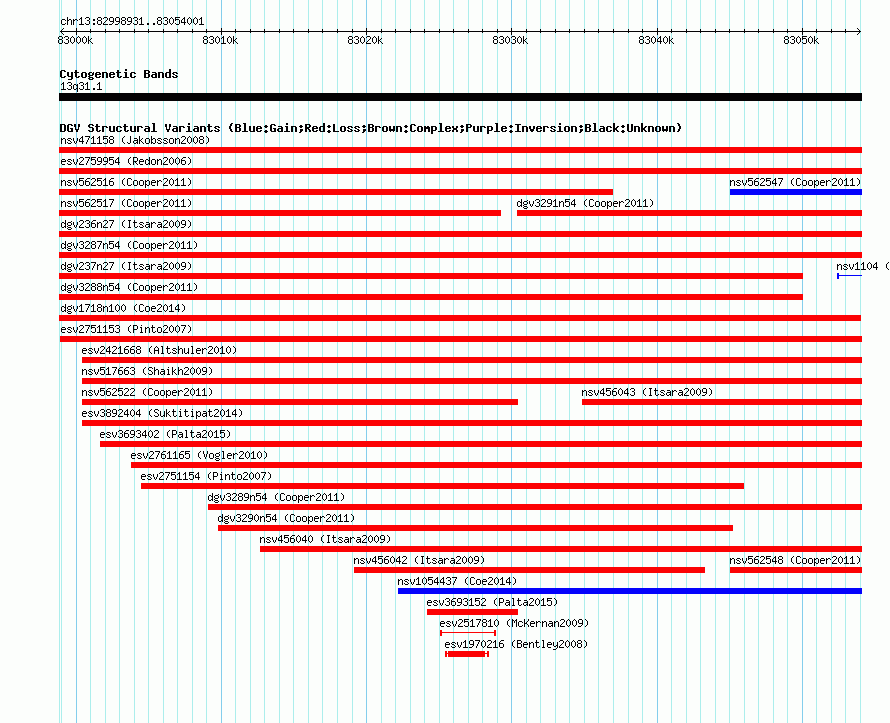Open nsv562516 (Cooper2011) variant label
The image size is (890, 723).
(x=126, y=182)
